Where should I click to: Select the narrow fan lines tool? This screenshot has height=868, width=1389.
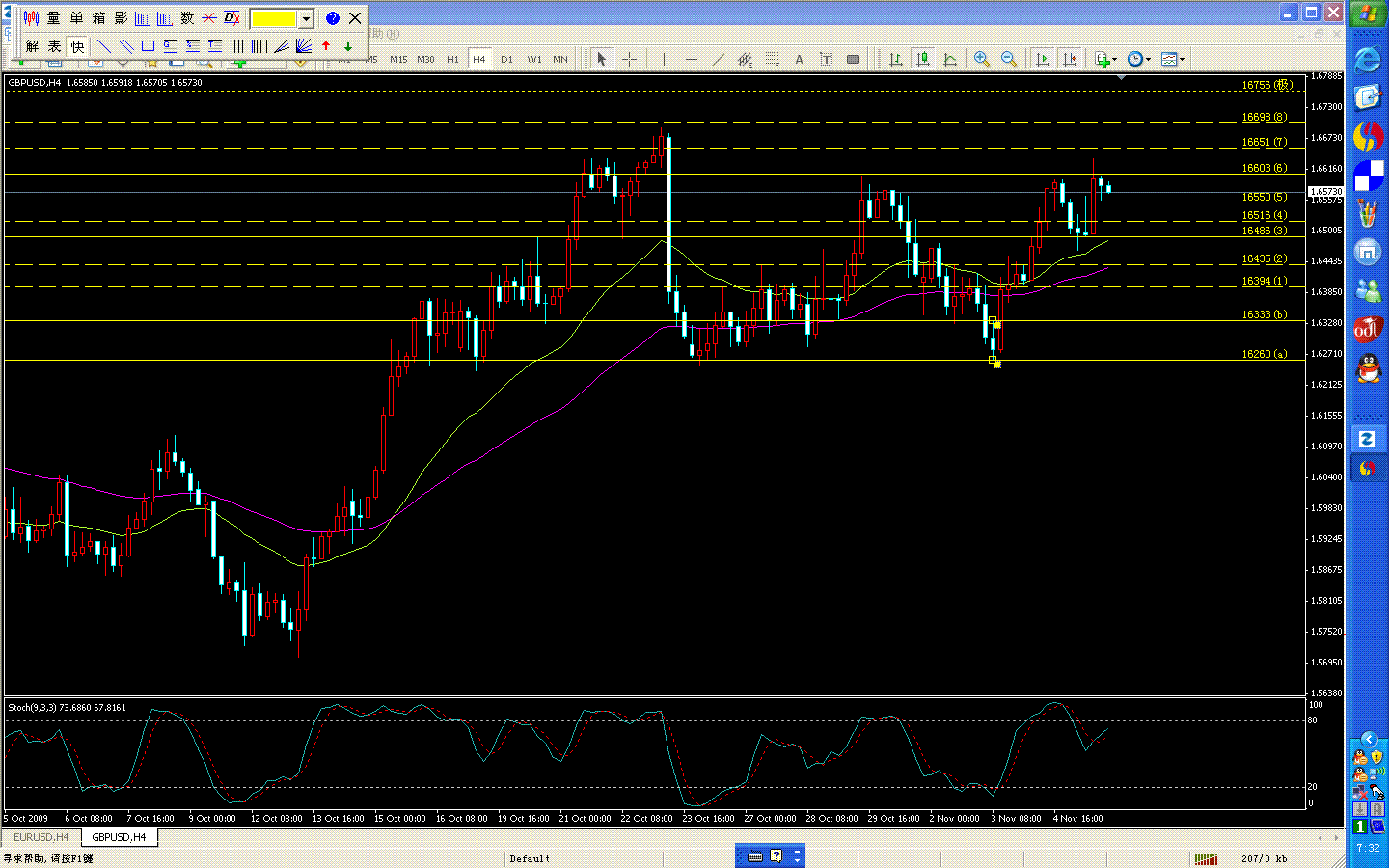point(282,45)
